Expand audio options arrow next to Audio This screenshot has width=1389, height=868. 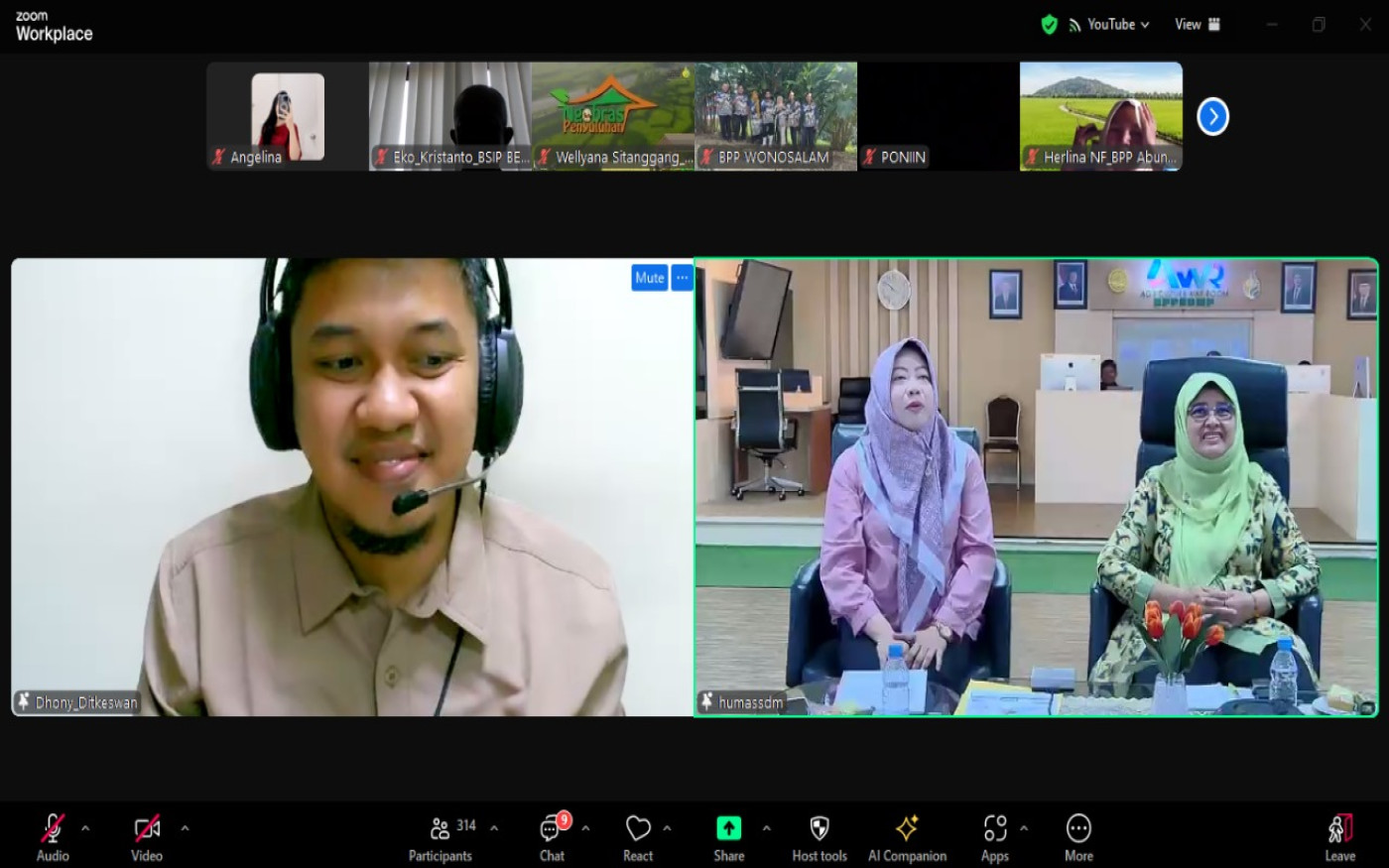coord(85,828)
